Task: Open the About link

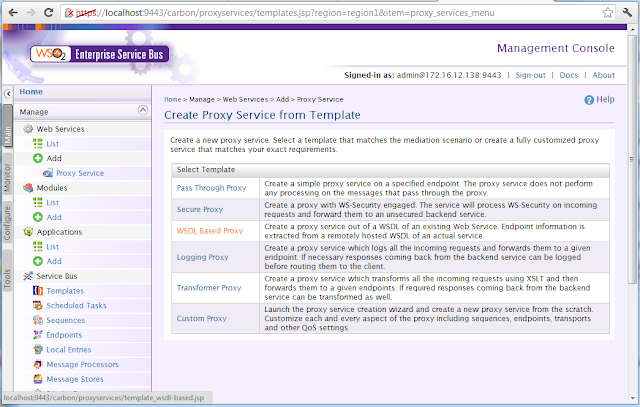Action: (x=603, y=75)
